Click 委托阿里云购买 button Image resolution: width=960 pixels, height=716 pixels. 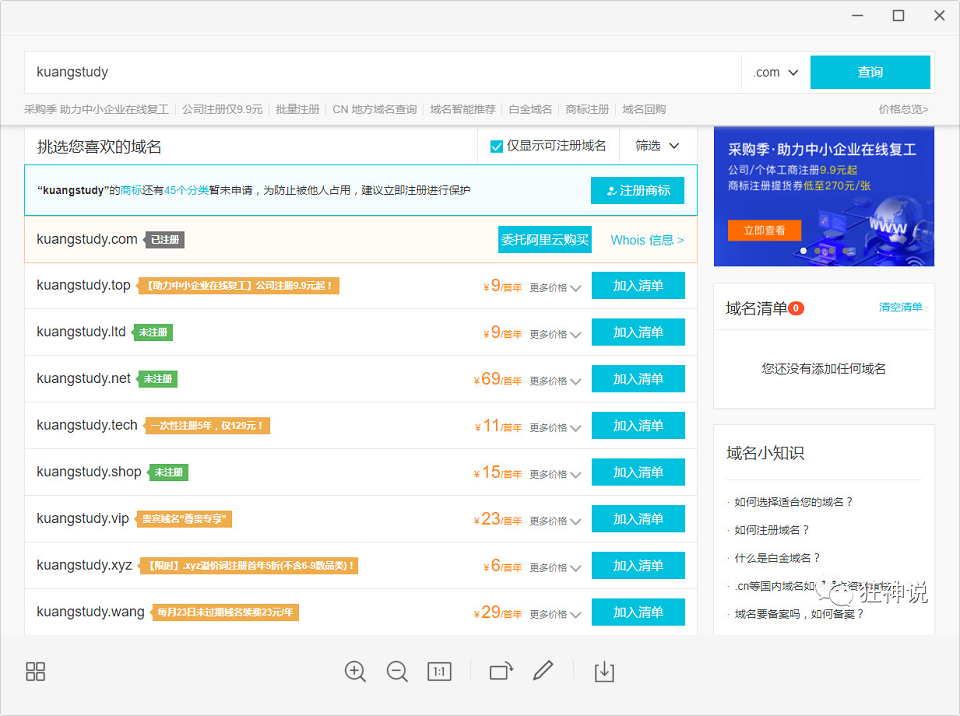point(545,239)
